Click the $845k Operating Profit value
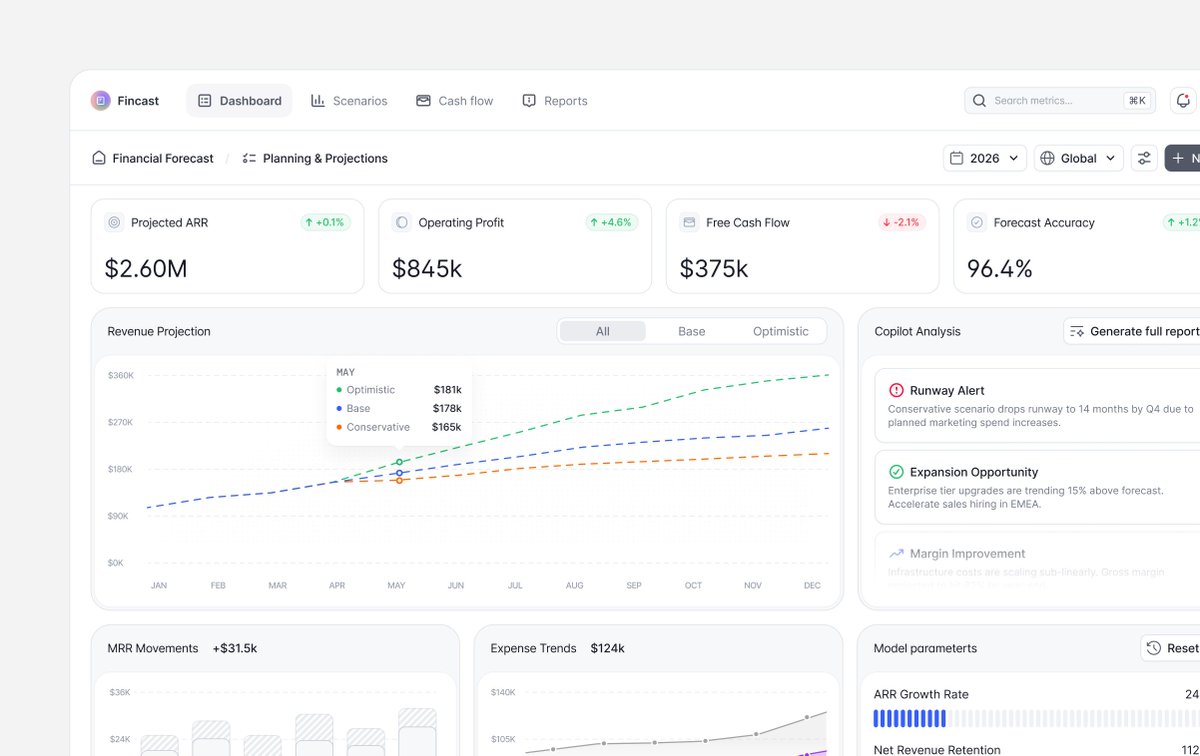The image size is (1200, 756). pyautogui.click(x=427, y=268)
